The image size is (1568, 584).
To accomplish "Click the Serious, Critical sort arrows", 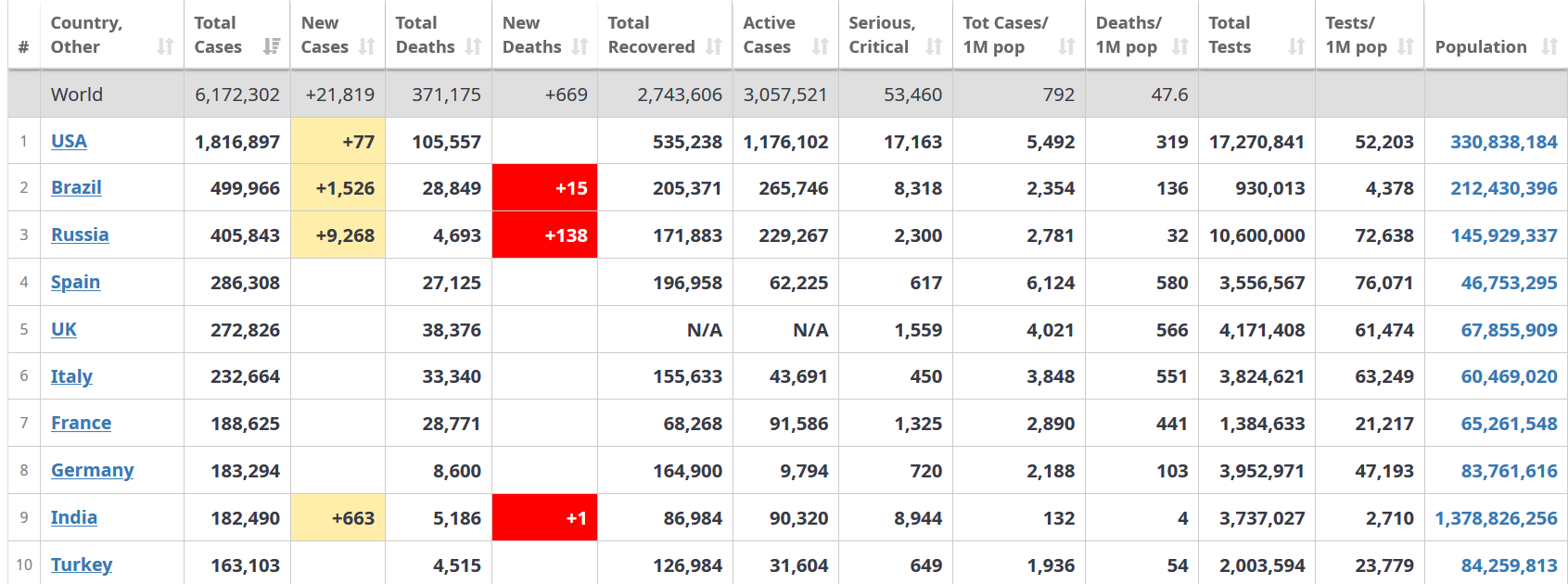I will (934, 46).
